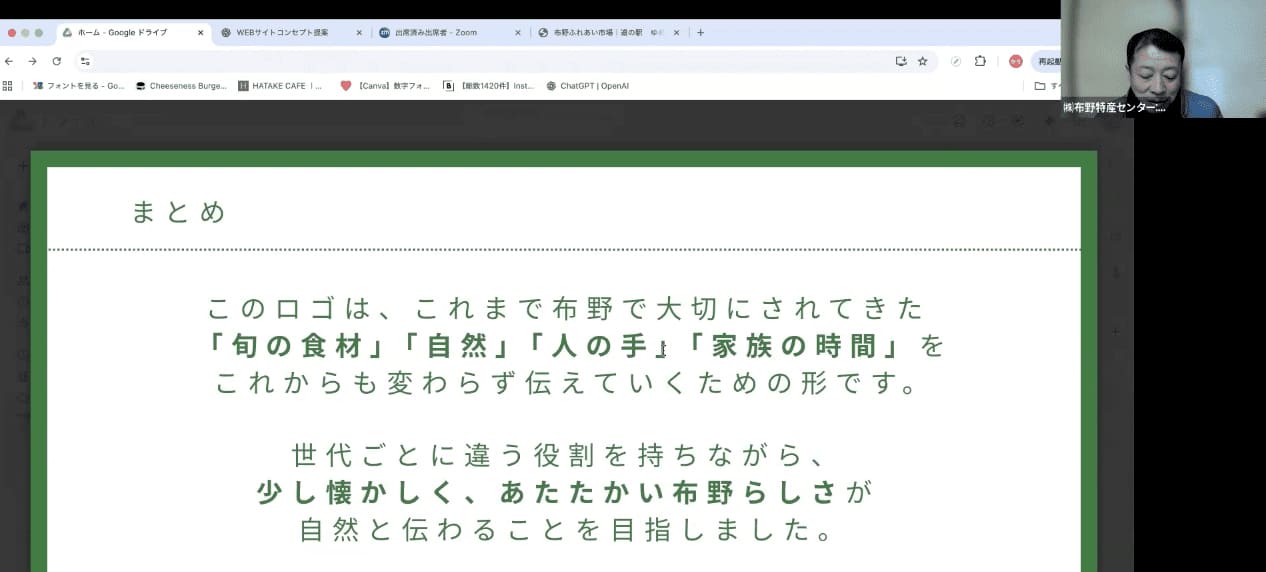This screenshot has width=1266, height=572.
Task: Click the browser forward arrow
Action: [x=32, y=61]
